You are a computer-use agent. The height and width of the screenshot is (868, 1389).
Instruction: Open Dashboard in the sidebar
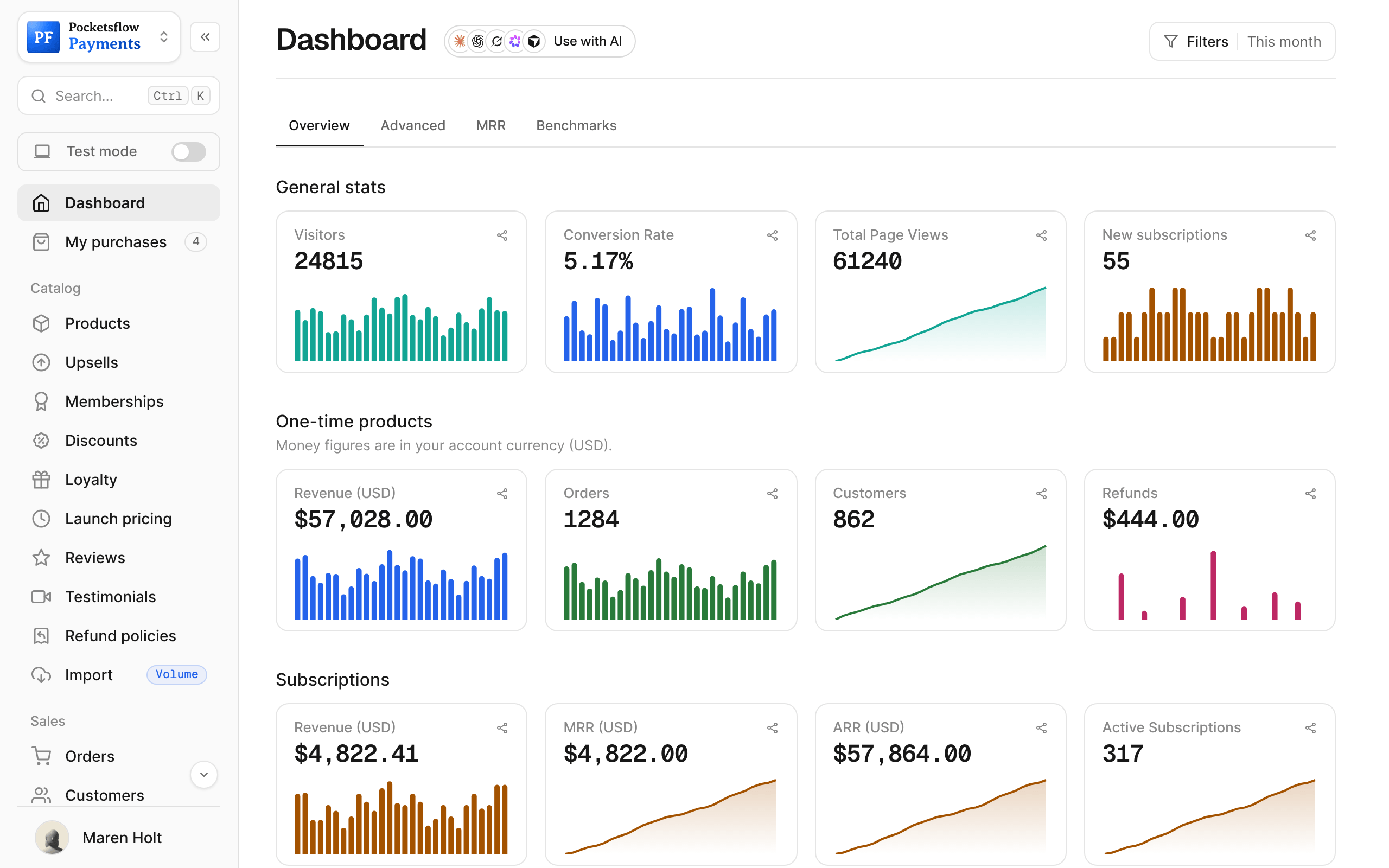(x=119, y=203)
